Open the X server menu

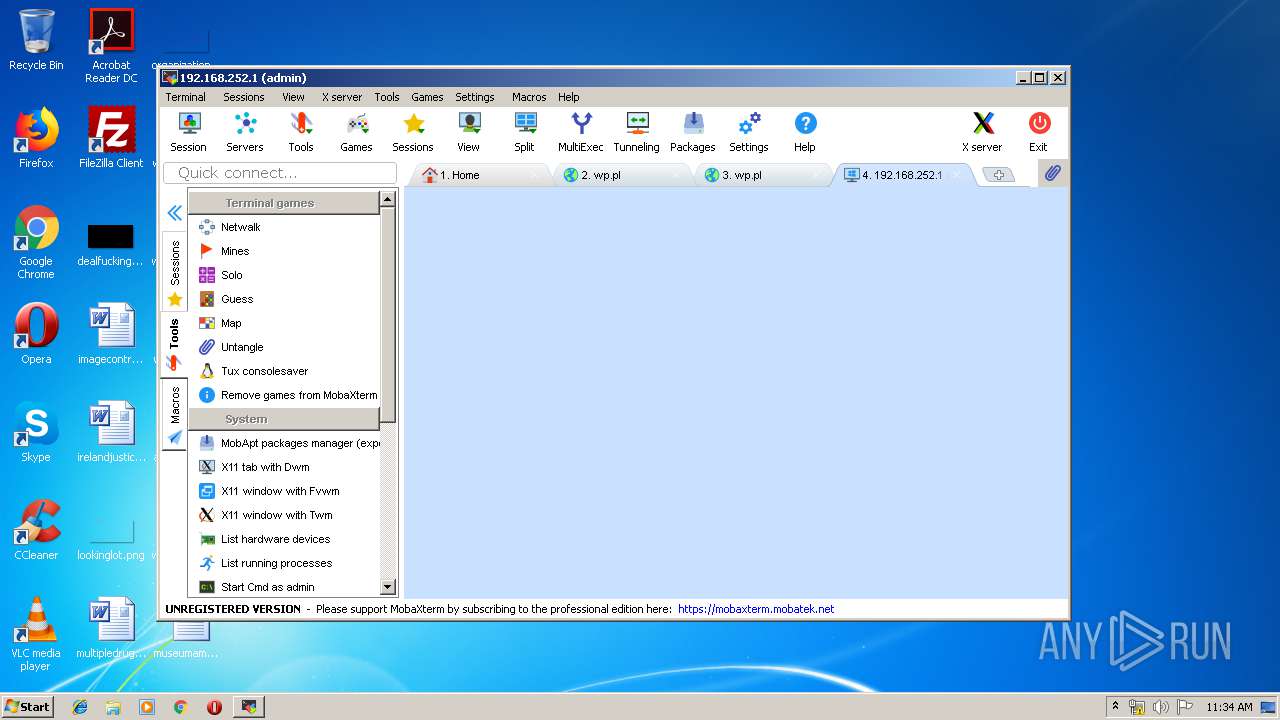(x=342, y=97)
